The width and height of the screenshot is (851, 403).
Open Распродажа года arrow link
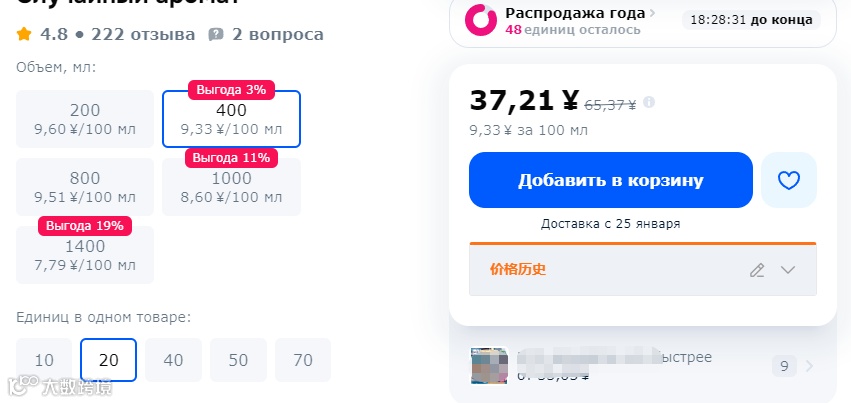[x=652, y=13]
